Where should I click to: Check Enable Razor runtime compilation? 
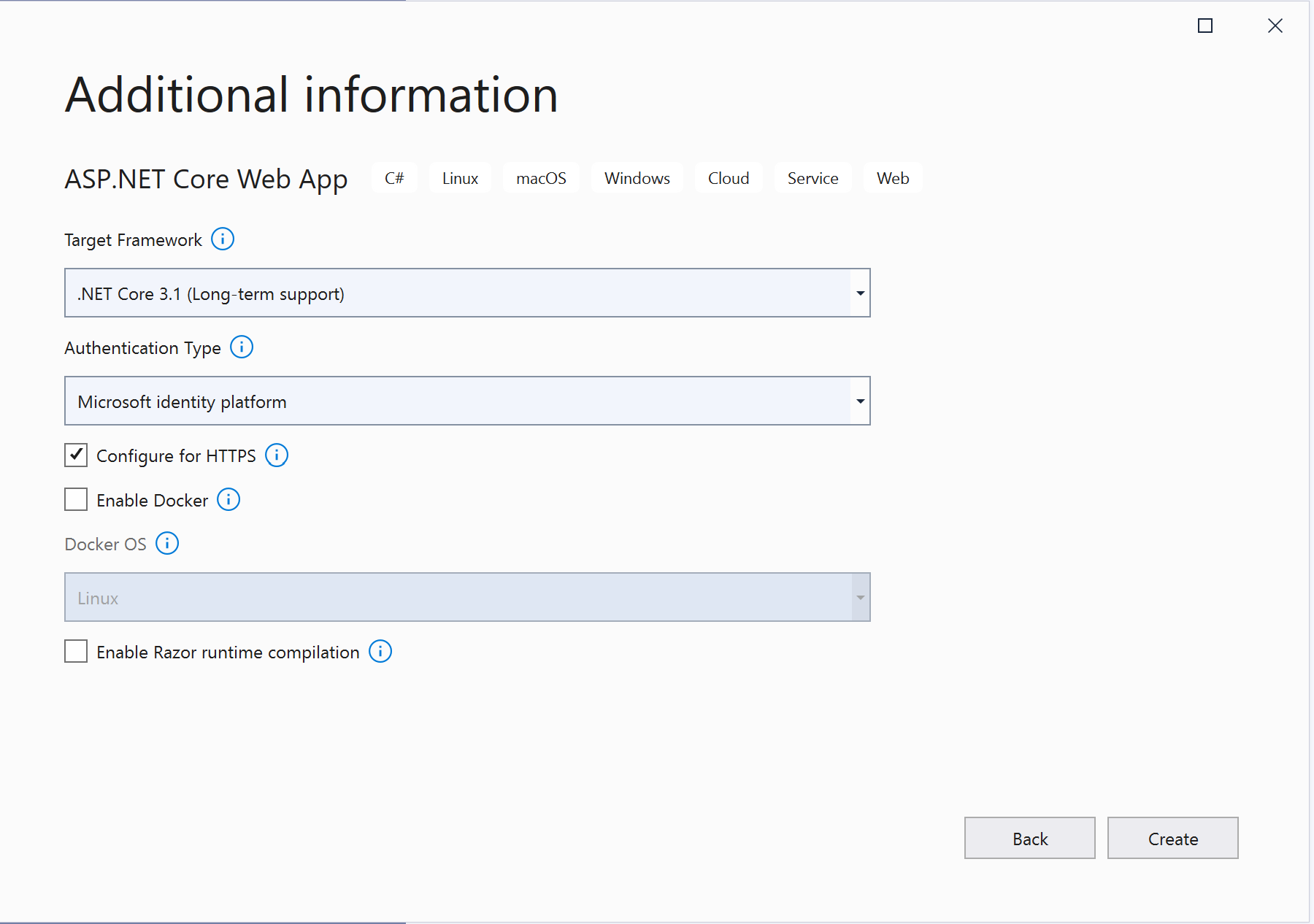pos(75,651)
